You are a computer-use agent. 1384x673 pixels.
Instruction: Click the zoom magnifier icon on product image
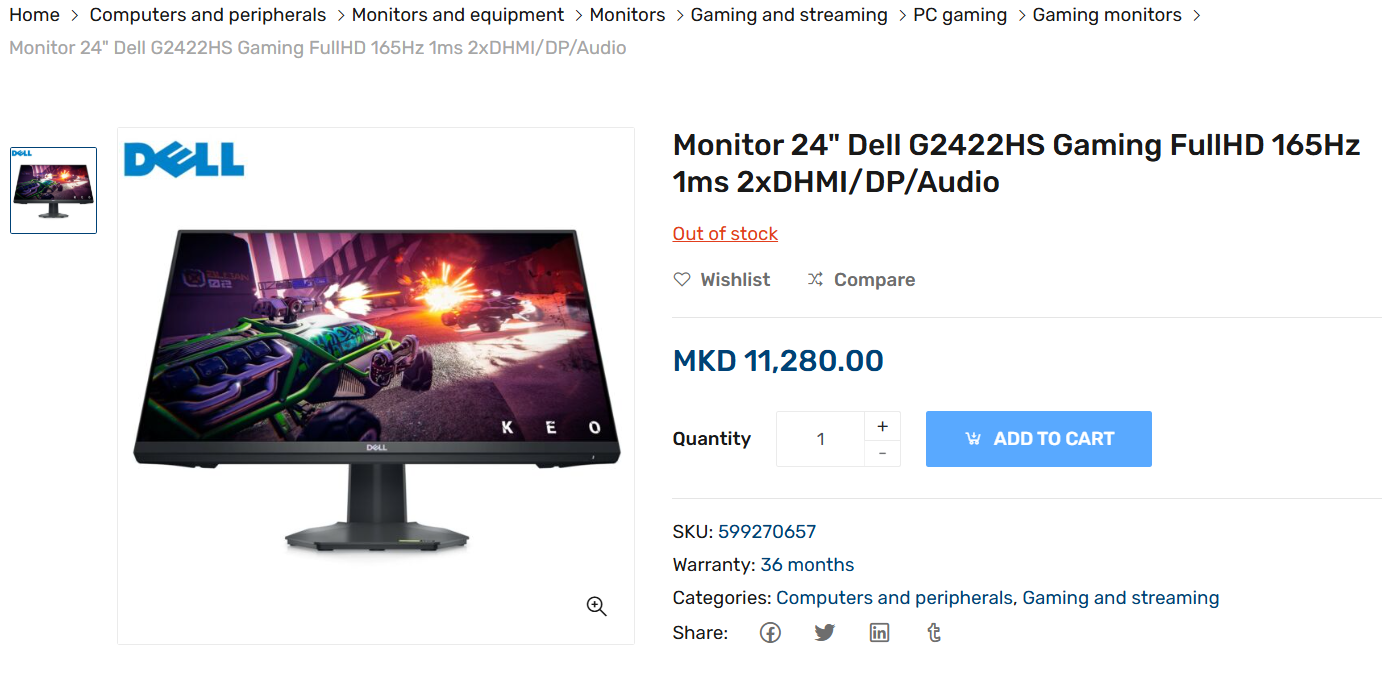click(x=597, y=606)
